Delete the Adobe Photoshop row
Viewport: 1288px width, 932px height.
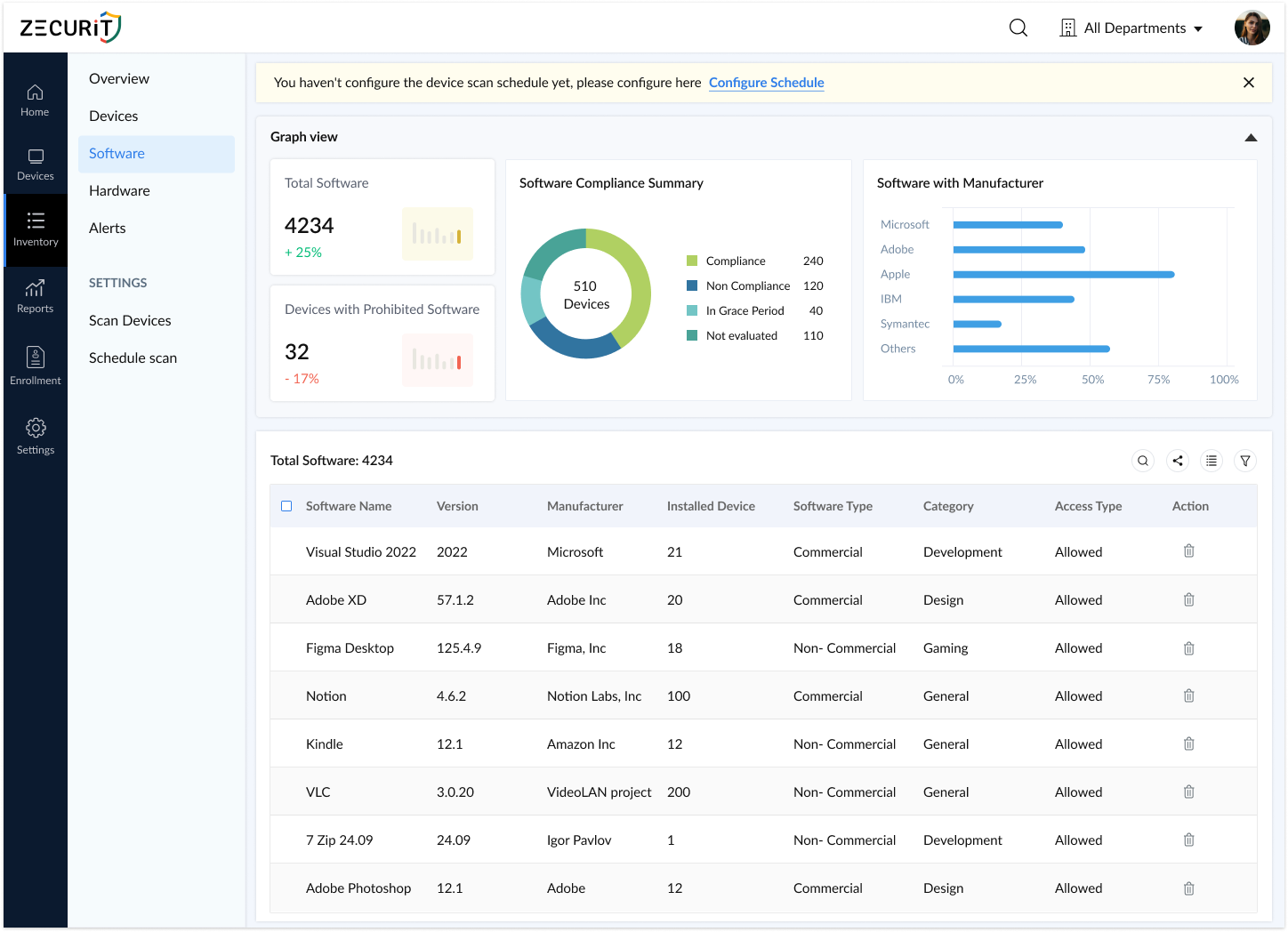(1188, 888)
